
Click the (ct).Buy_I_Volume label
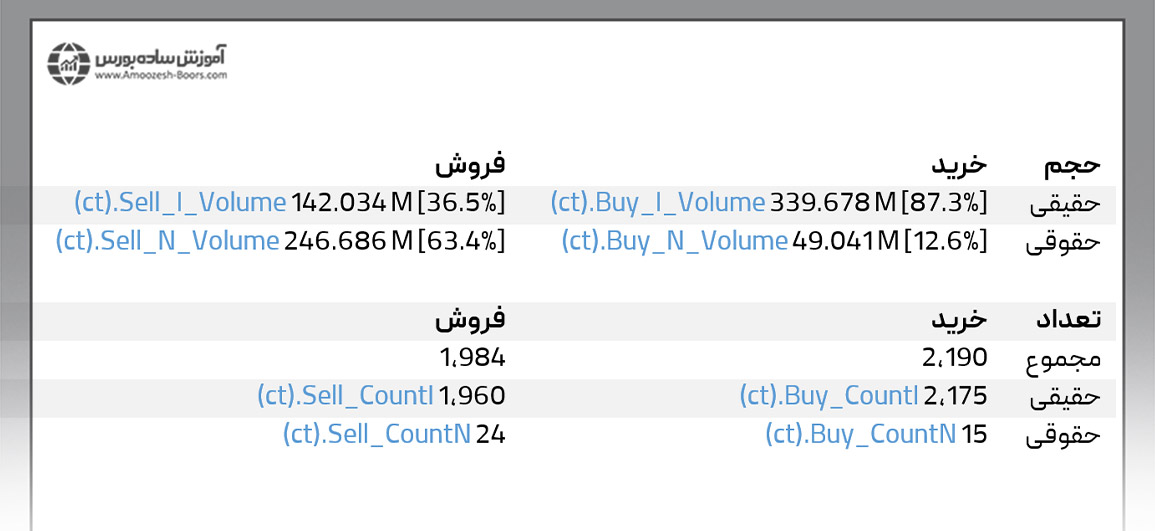pyautogui.click(x=657, y=203)
